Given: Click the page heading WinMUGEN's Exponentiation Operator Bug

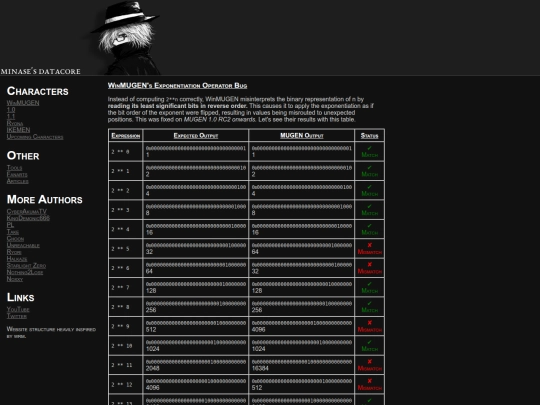Looking at the screenshot, I should 177,85.
